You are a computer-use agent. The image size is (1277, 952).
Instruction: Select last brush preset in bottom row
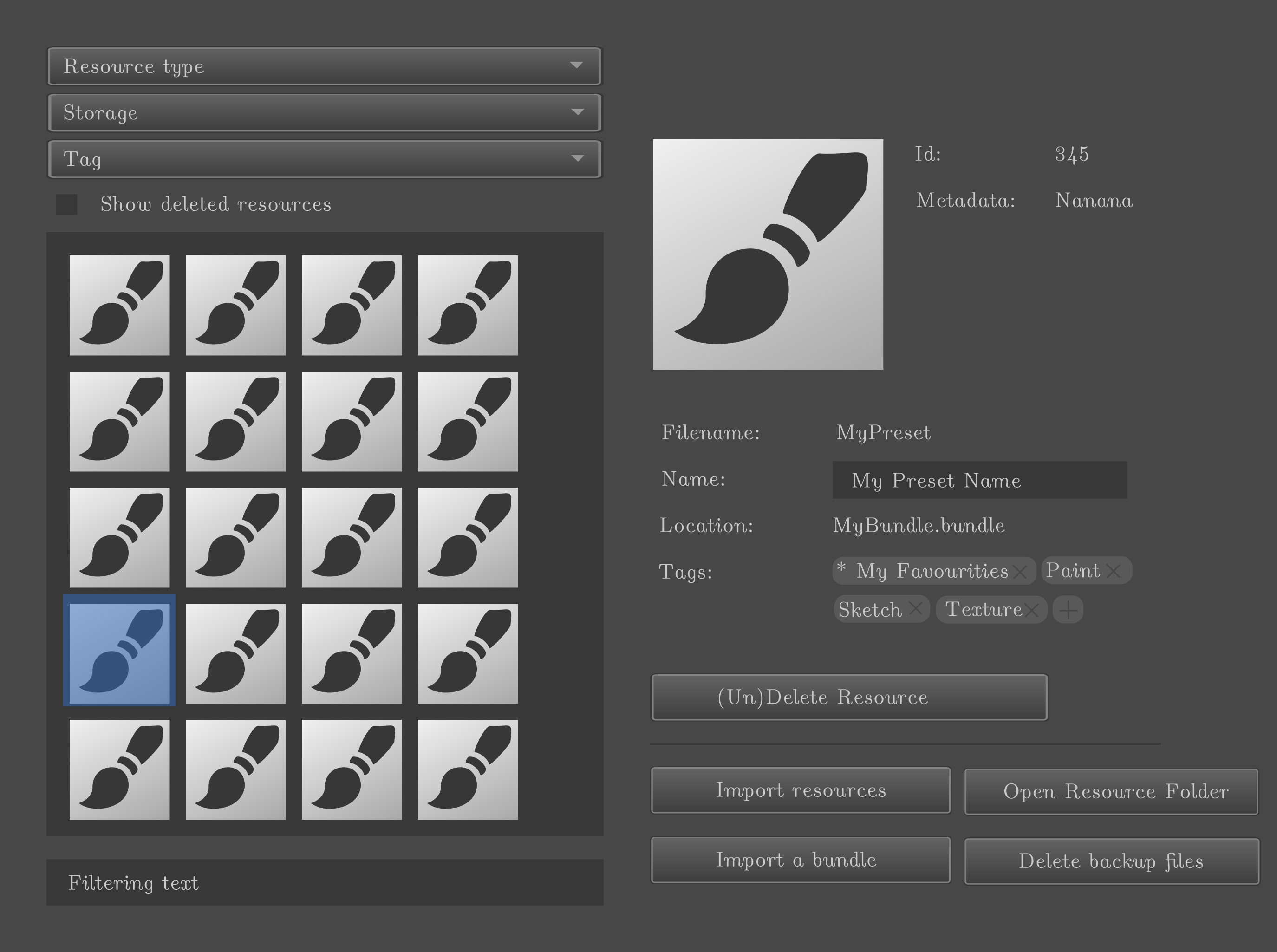point(467,769)
